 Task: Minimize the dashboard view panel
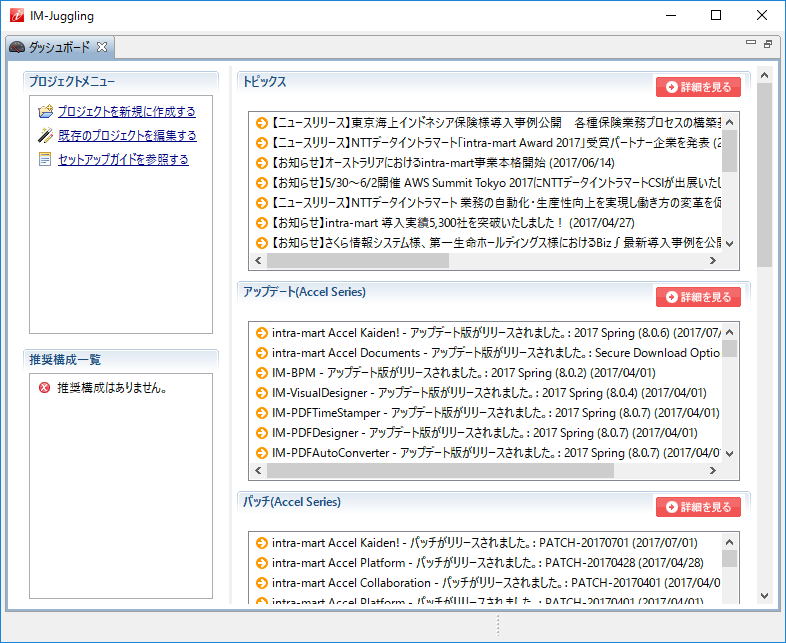tap(751, 43)
